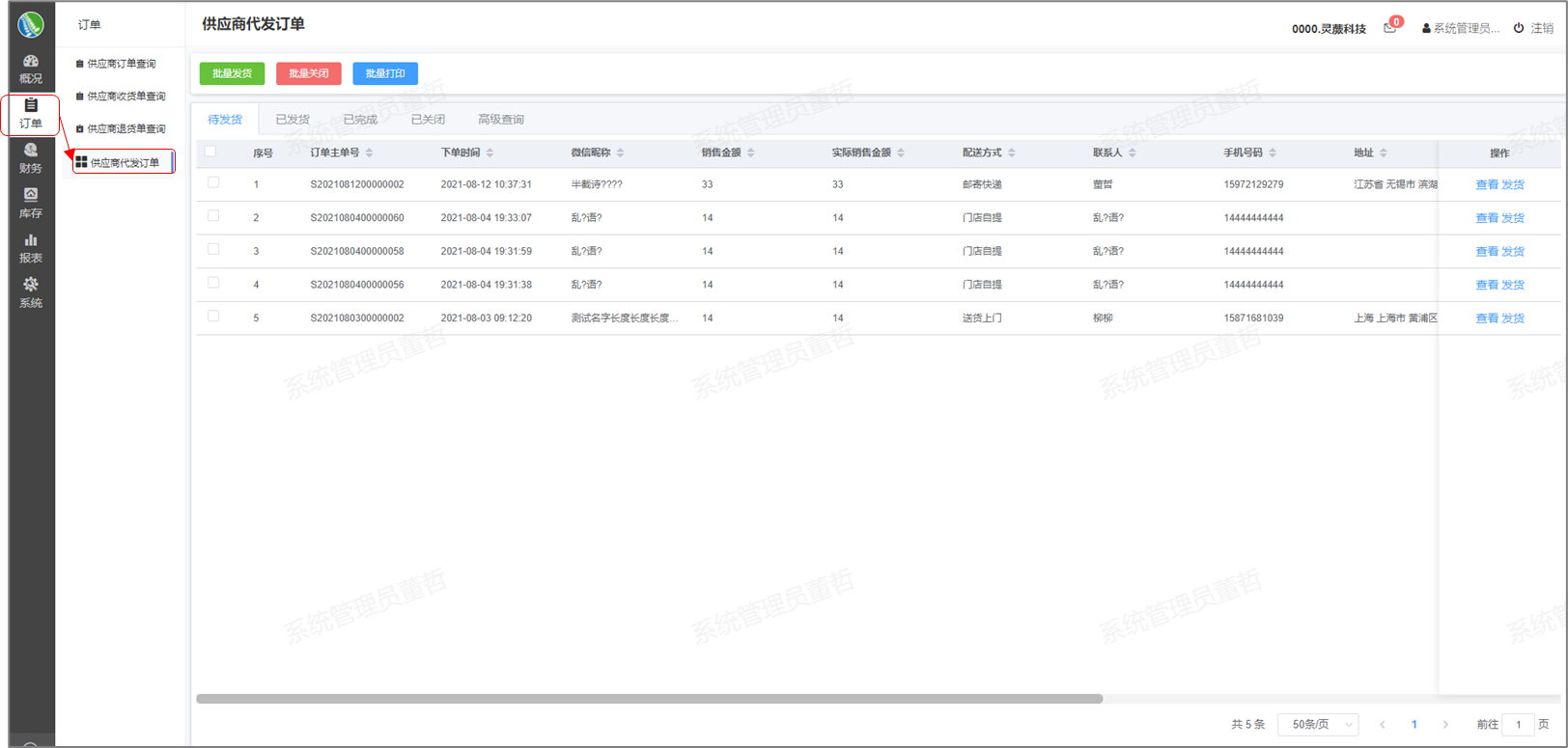Sort by 微信昵称 column arrows
The height and width of the screenshot is (748, 1568).
[x=620, y=152]
